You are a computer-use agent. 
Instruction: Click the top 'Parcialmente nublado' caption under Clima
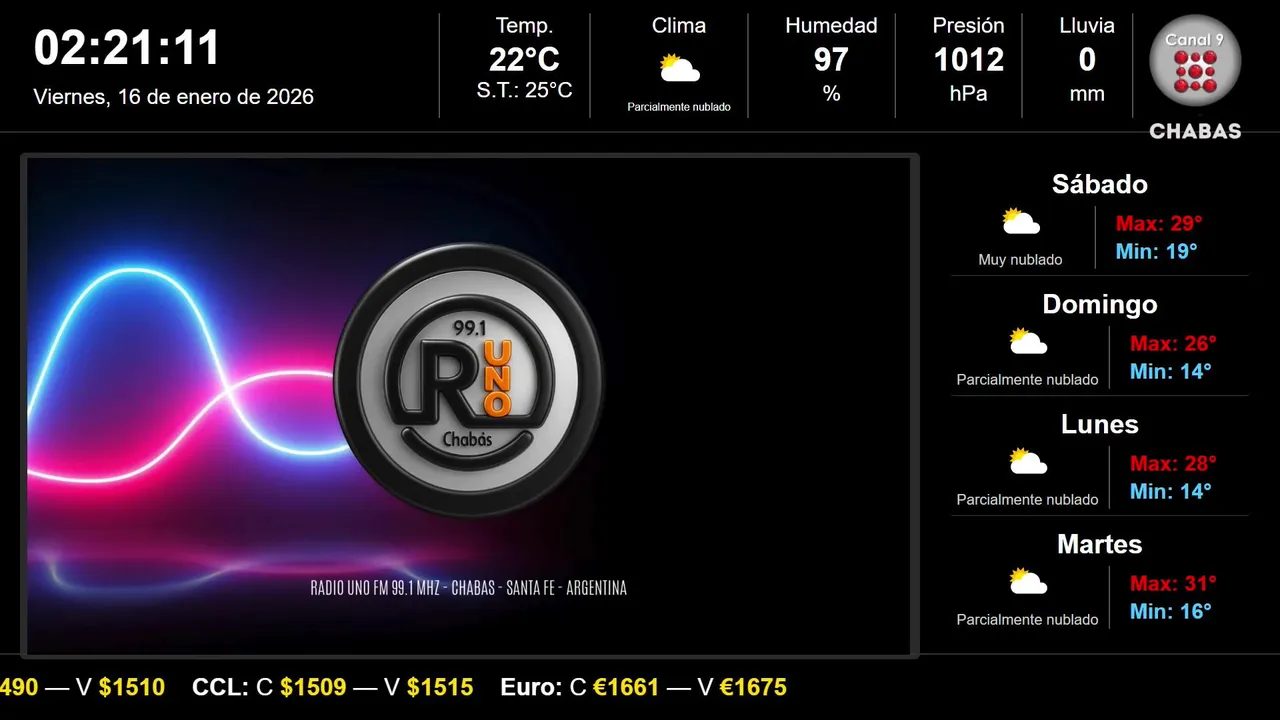679,107
